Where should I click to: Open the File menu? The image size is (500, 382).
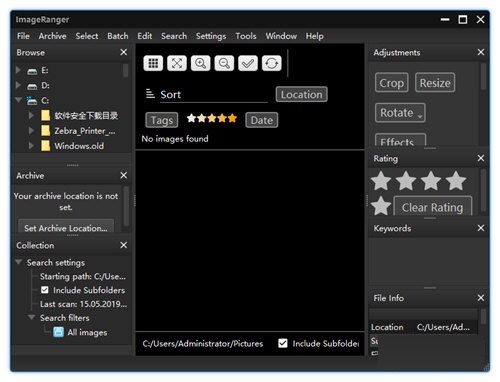23,36
